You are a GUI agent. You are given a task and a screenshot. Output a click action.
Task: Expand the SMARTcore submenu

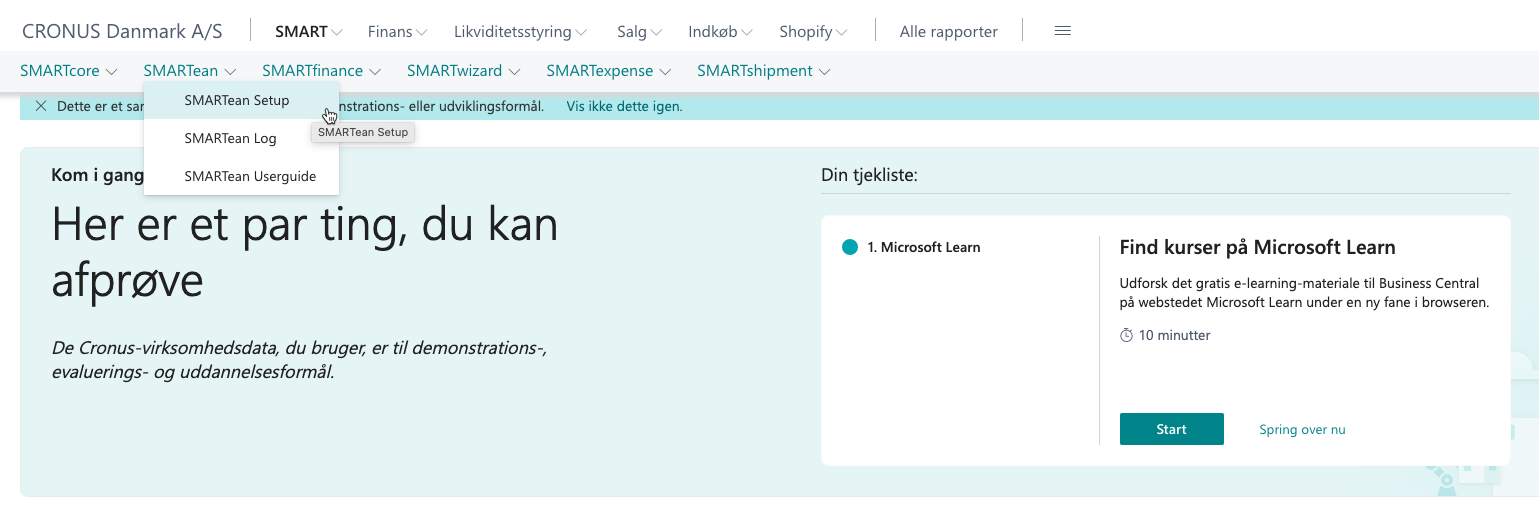coord(68,71)
